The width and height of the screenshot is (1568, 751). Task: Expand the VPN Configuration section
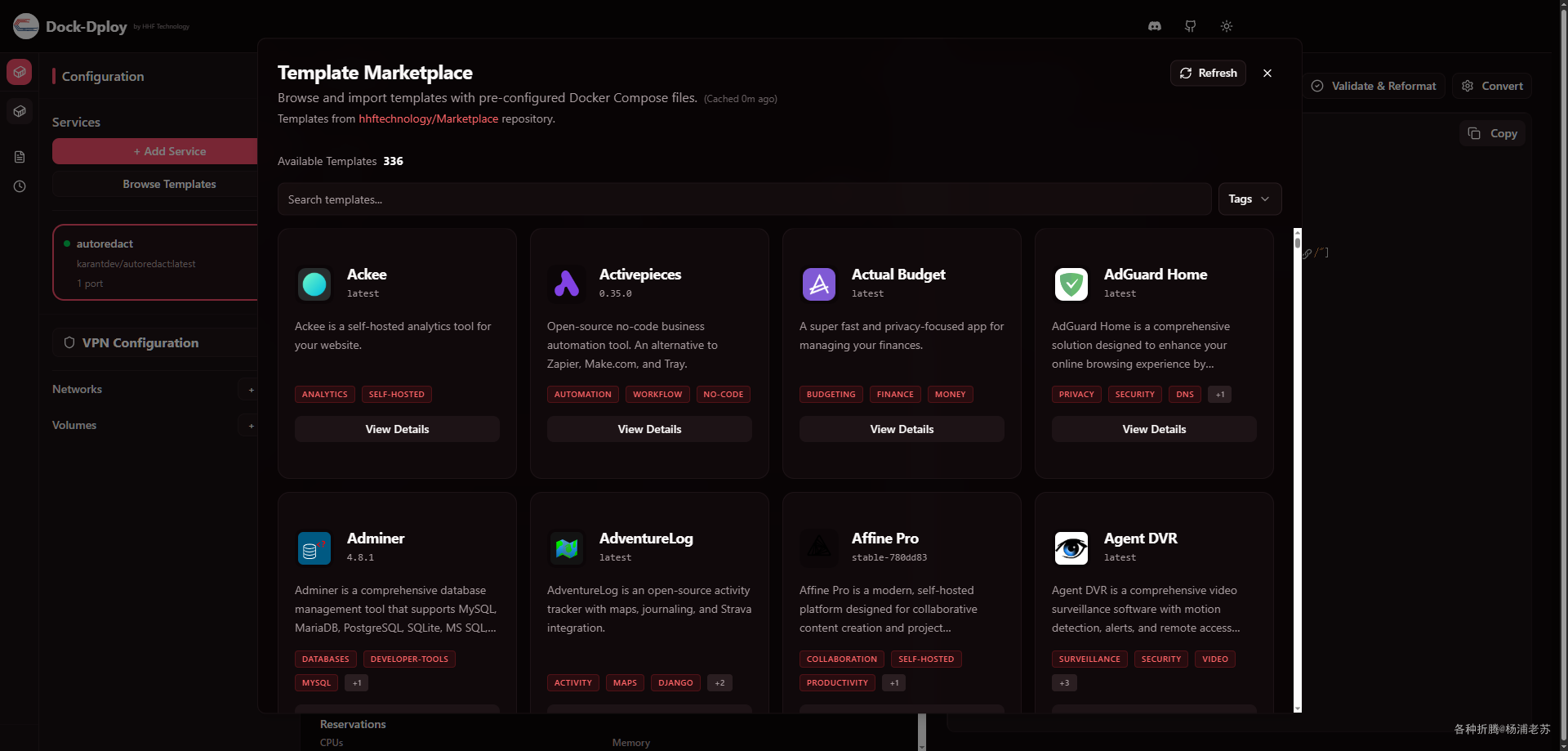(155, 342)
